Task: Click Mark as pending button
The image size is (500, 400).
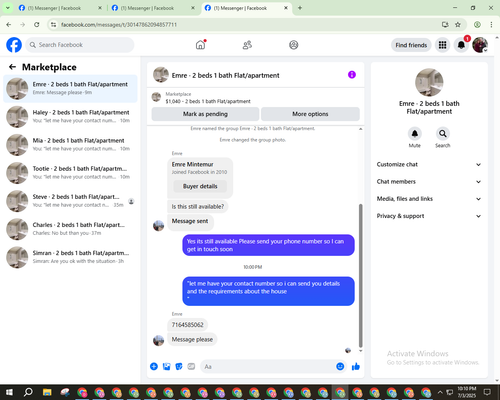Action: (x=205, y=114)
